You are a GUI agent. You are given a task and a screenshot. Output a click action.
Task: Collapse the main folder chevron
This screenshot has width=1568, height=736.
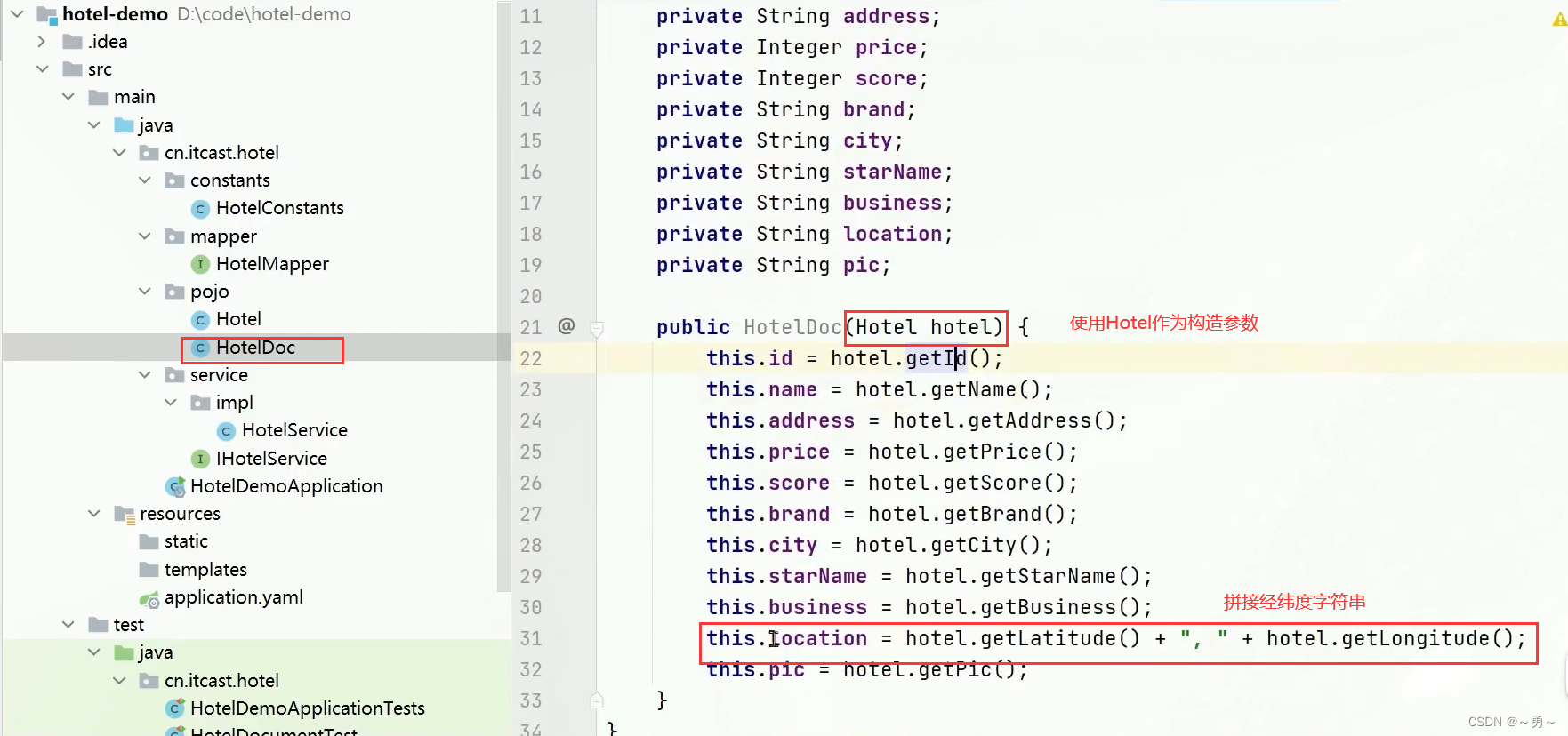(68, 96)
